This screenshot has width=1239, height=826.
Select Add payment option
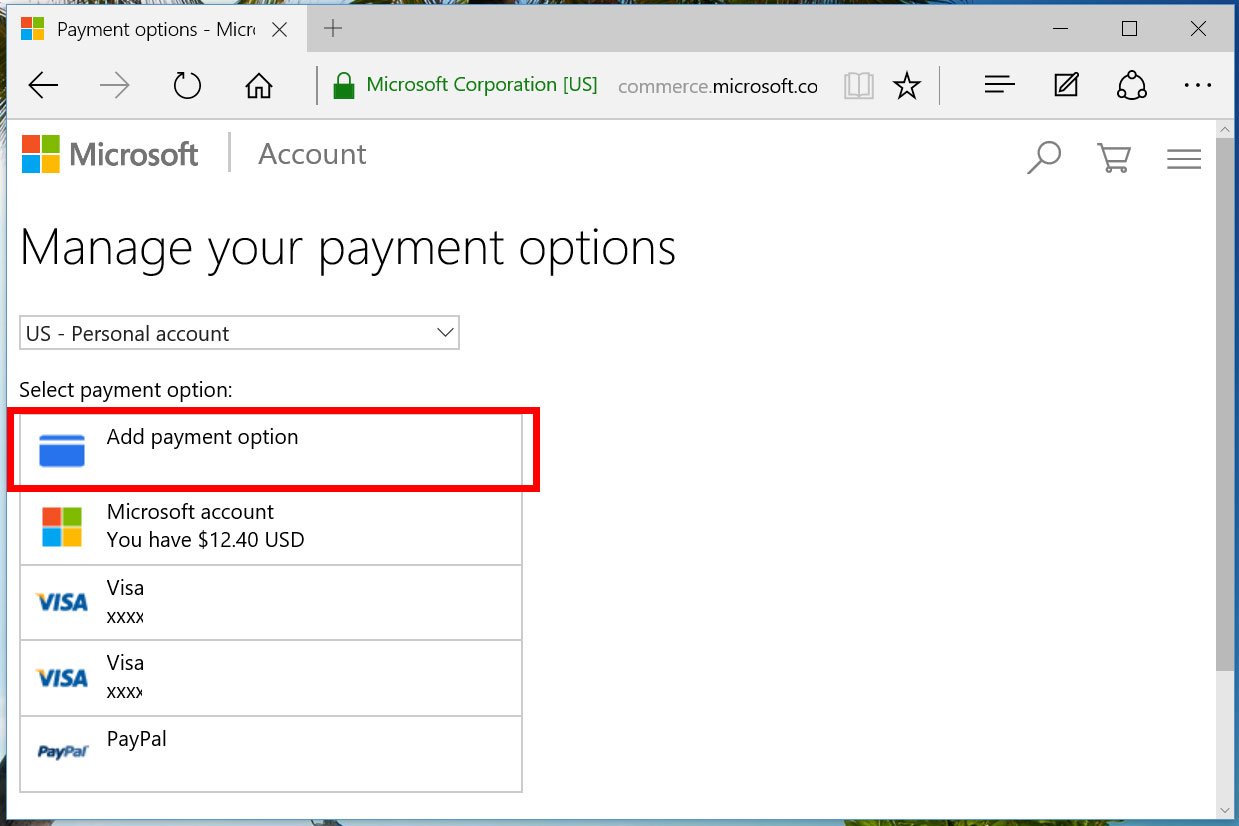click(x=271, y=450)
